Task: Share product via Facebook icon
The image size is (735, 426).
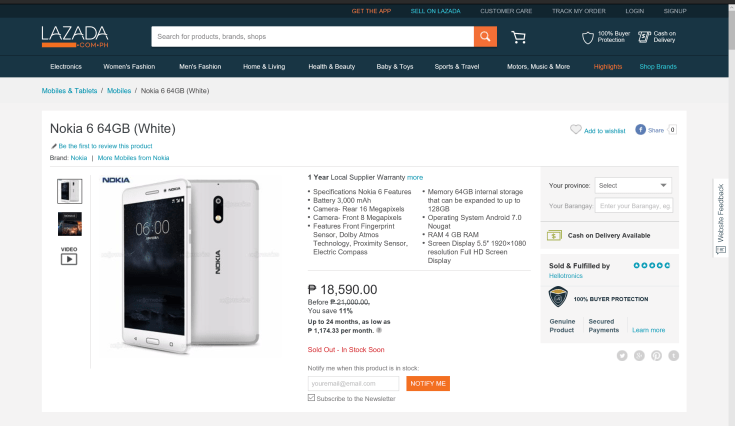Action: [x=641, y=130]
